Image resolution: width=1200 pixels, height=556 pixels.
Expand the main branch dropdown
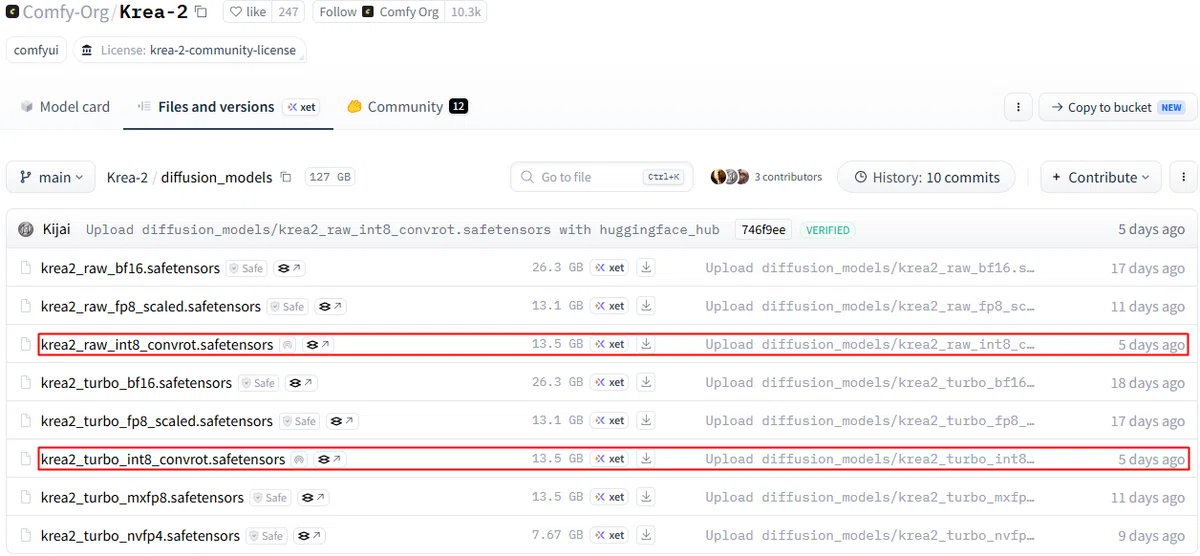click(51, 177)
